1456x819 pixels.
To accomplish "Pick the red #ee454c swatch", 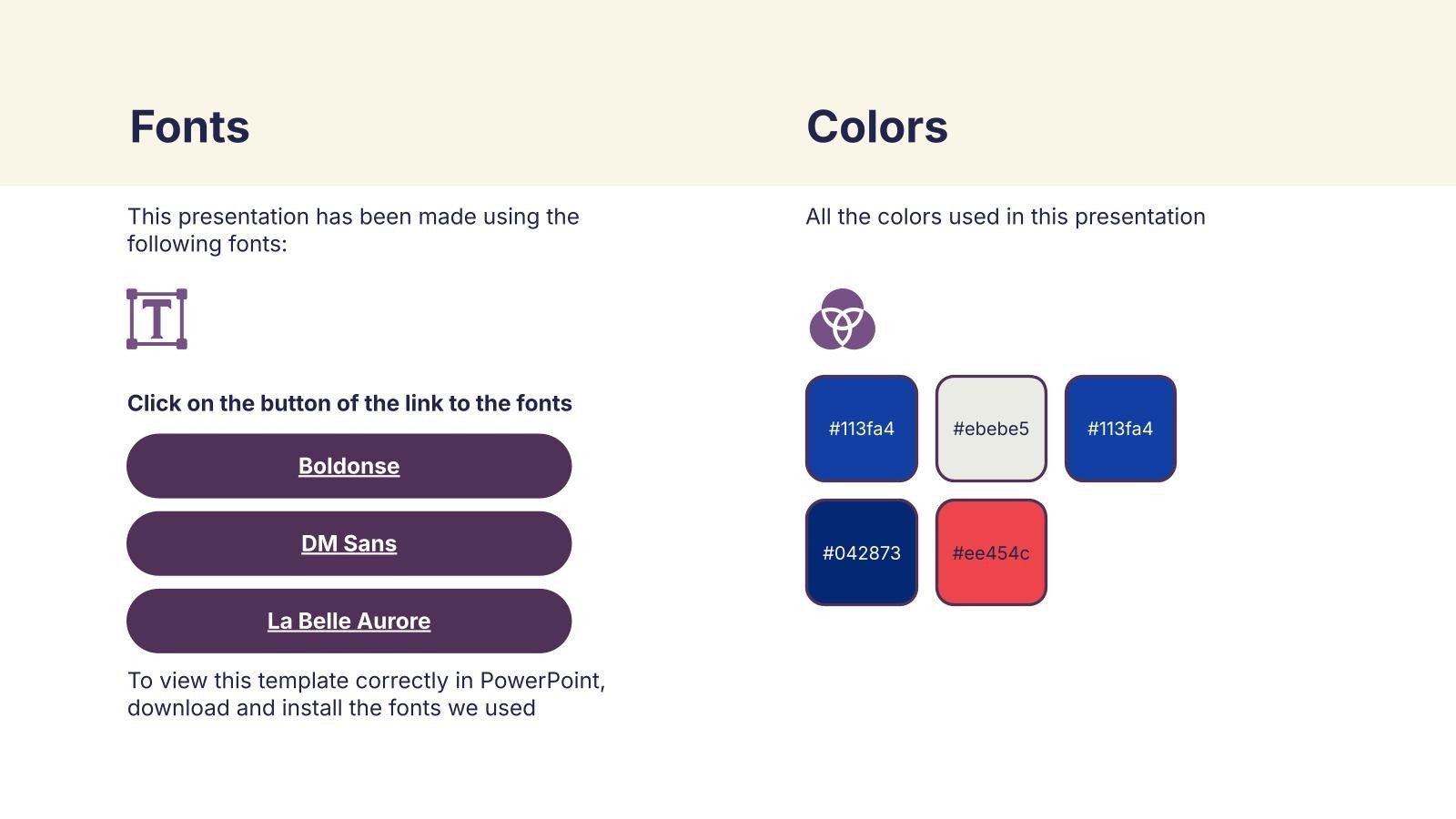I will 991,552.
